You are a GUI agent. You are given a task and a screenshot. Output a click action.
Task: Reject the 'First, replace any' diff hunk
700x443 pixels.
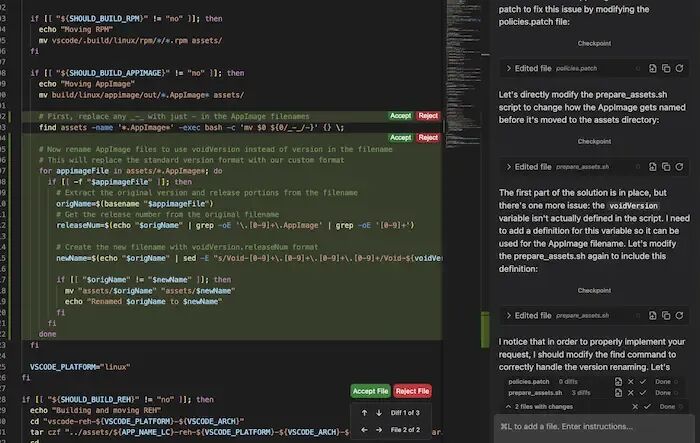(x=428, y=116)
